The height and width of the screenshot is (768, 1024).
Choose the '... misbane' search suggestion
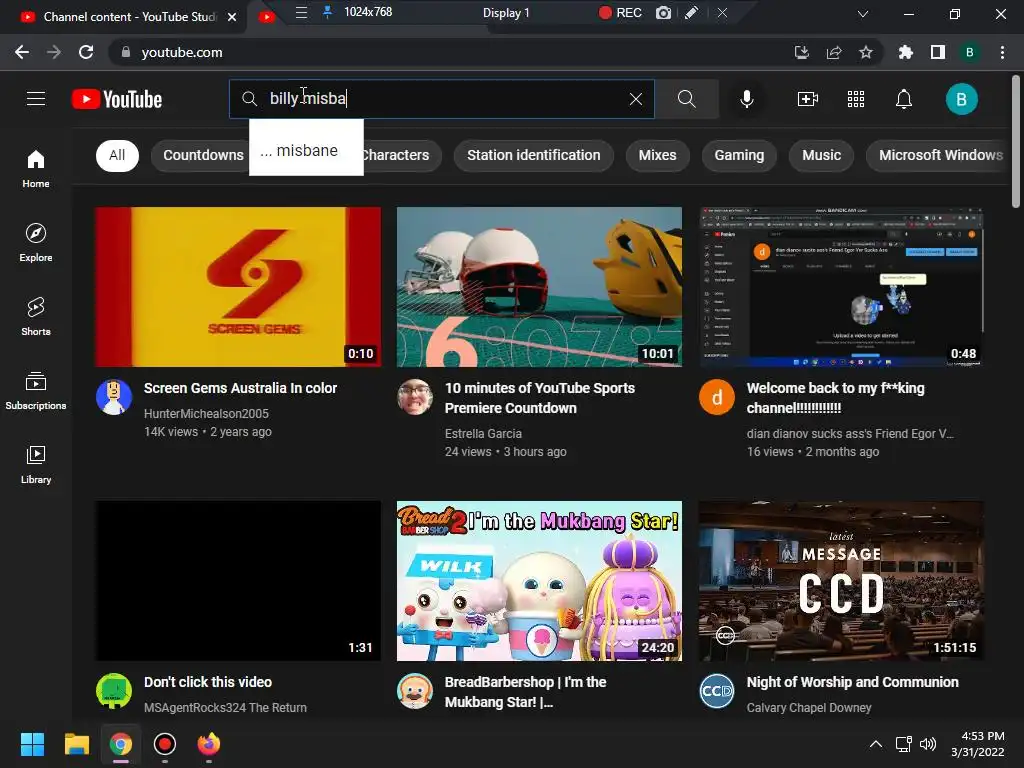click(x=306, y=150)
